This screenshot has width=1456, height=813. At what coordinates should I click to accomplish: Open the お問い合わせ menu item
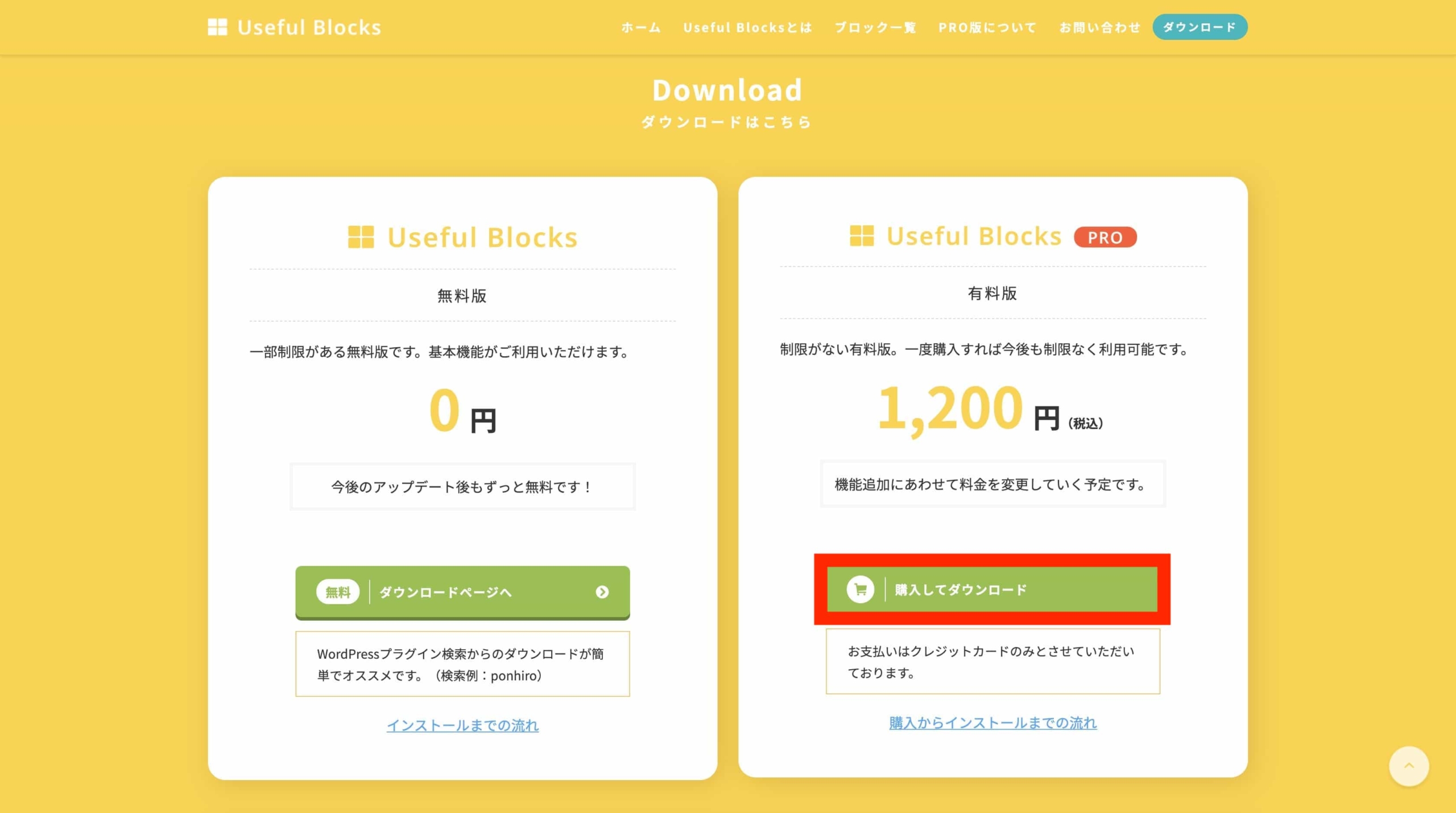(1100, 27)
